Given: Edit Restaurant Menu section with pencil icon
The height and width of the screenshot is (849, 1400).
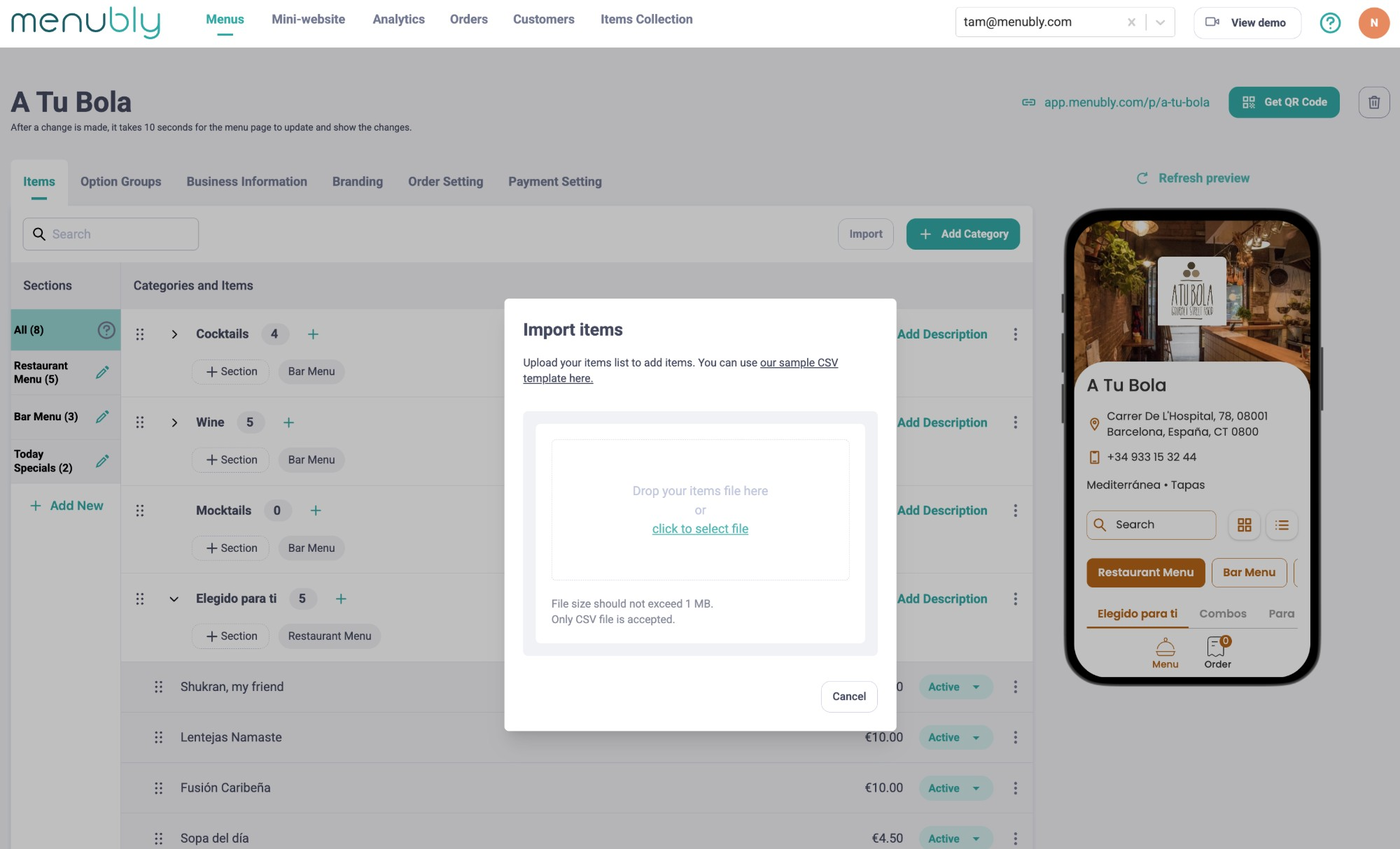Looking at the screenshot, I should tap(102, 372).
